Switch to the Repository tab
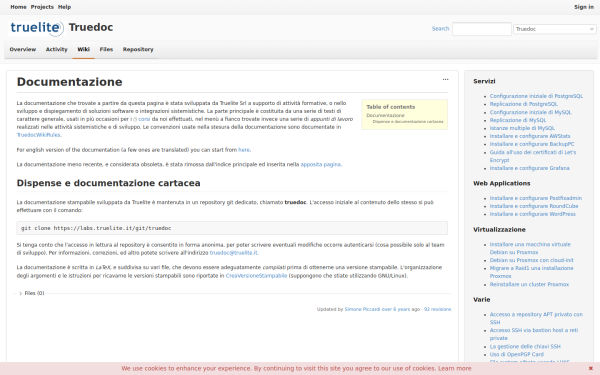This screenshot has height=375, width=600. (138, 49)
